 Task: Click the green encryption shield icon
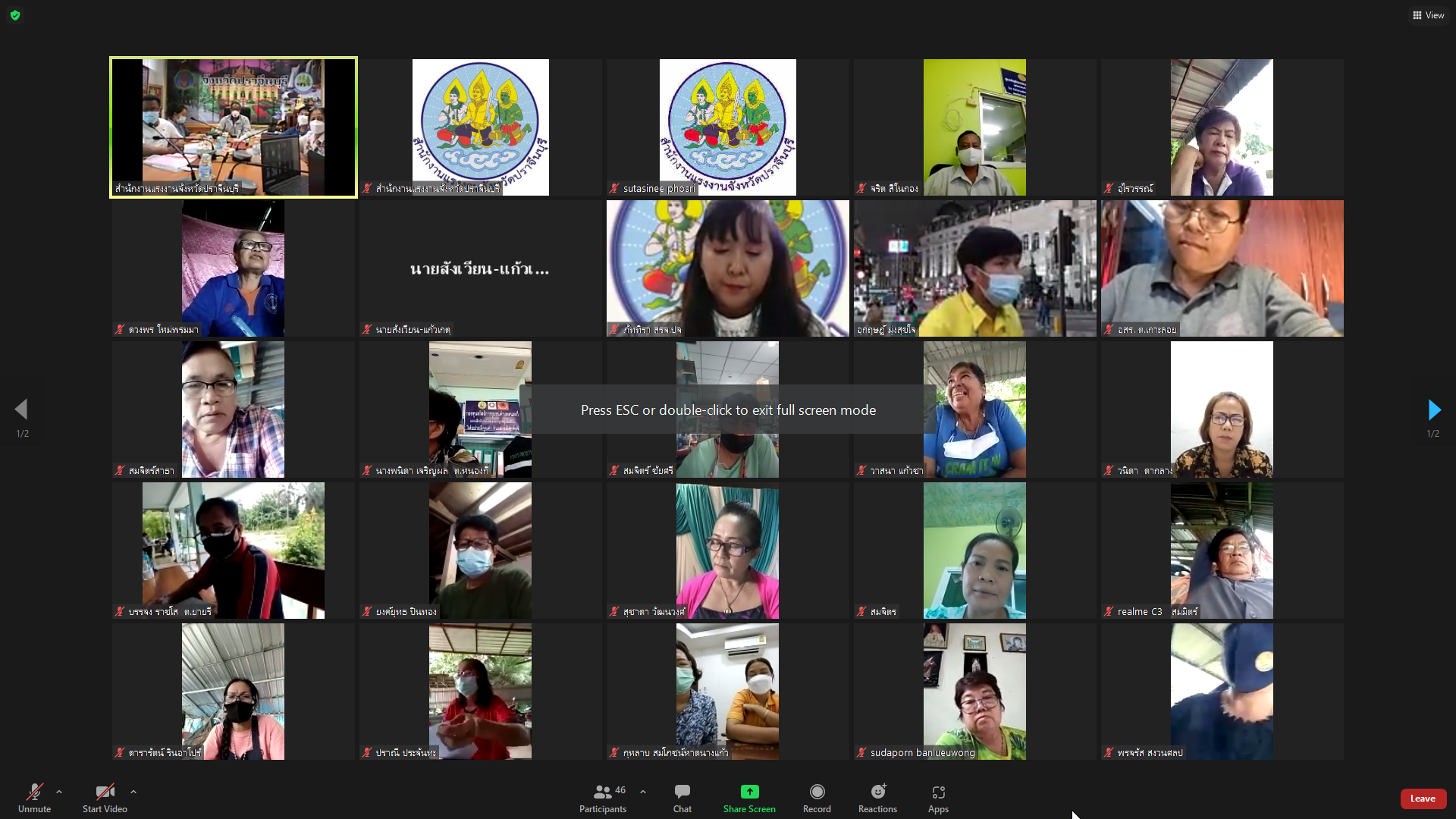(x=15, y=15)
